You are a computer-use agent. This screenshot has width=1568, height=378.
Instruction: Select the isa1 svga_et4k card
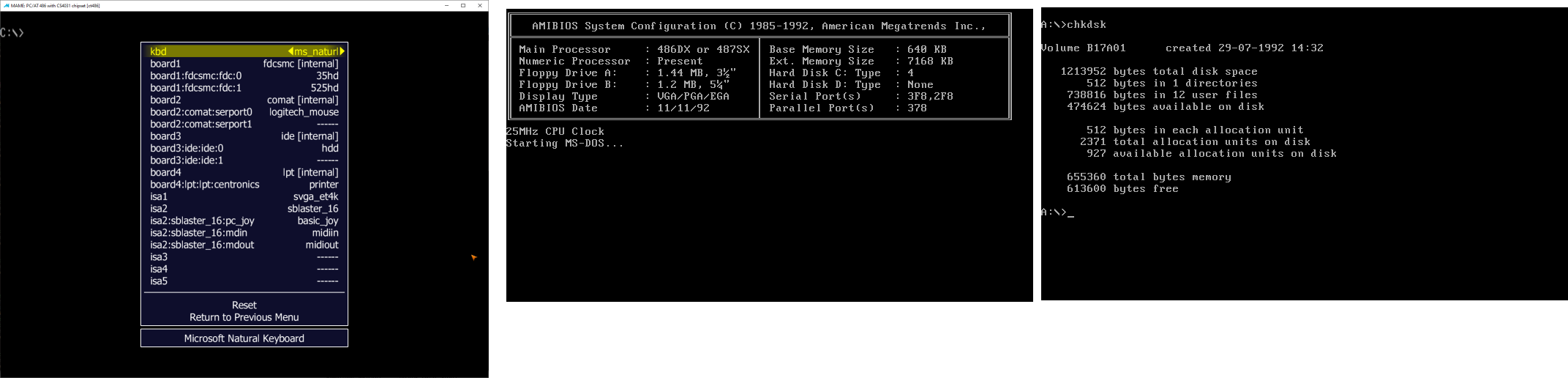click(244, 196)
